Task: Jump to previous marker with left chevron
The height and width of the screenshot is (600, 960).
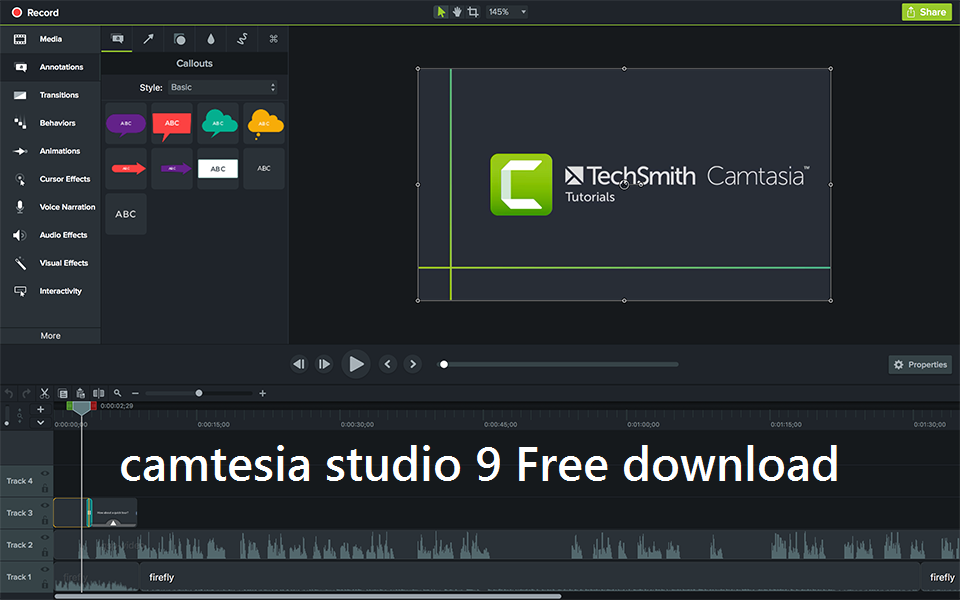Action: point(388,364)
